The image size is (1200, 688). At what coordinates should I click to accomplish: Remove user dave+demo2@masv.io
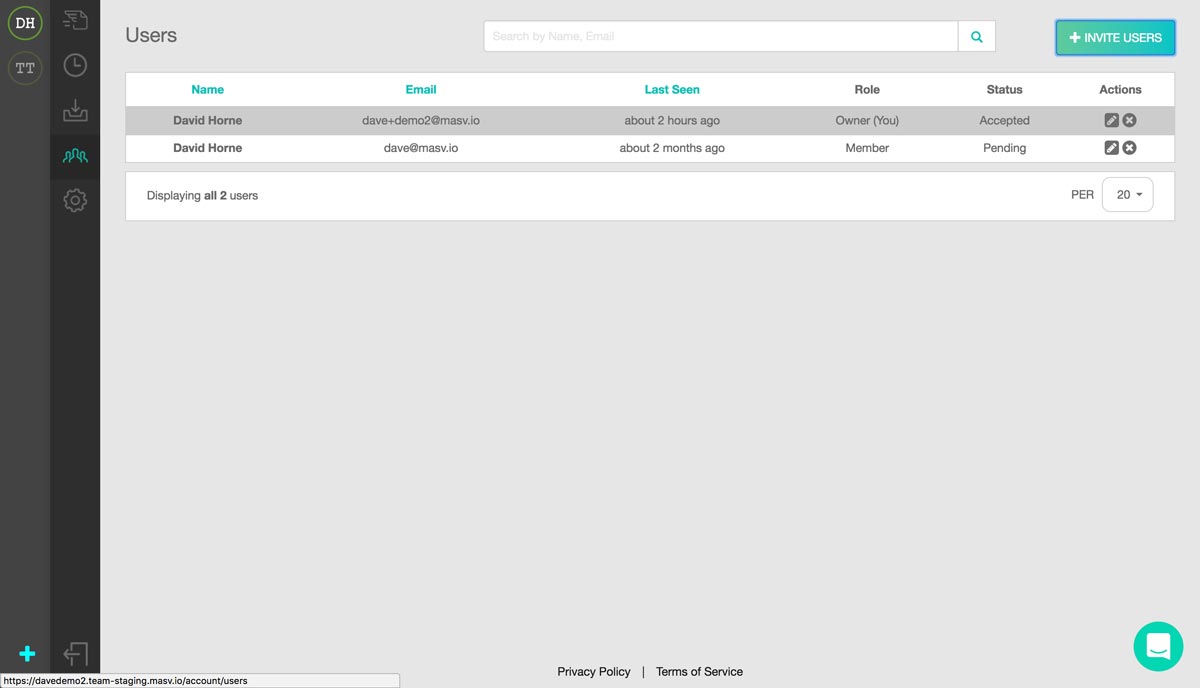point(1129,120)
